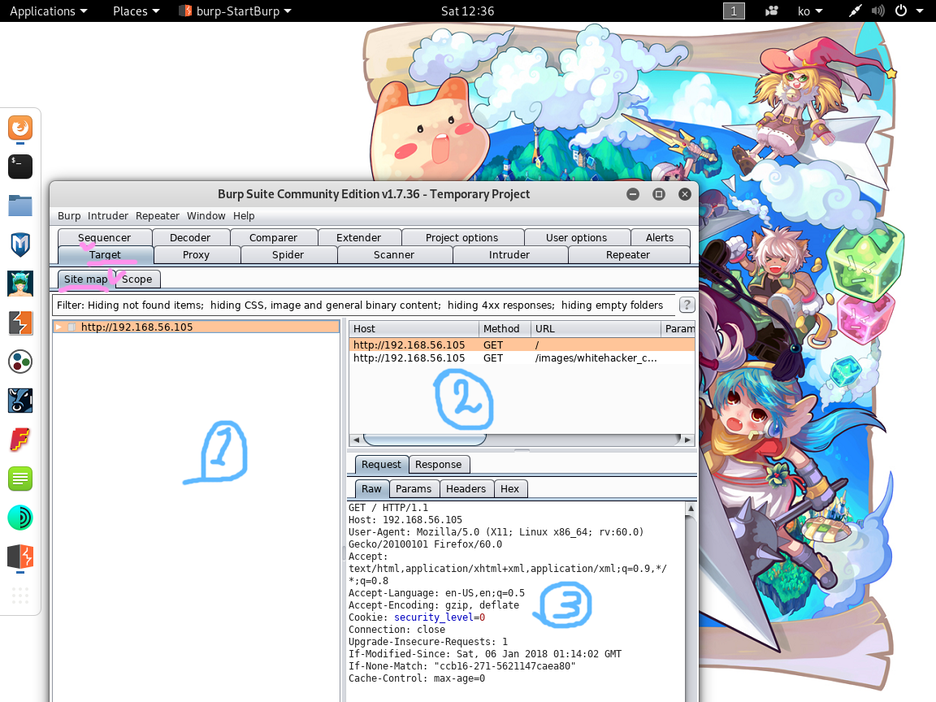Open the ko input language dropdown

pyautogui.click(x=810, y=11)
